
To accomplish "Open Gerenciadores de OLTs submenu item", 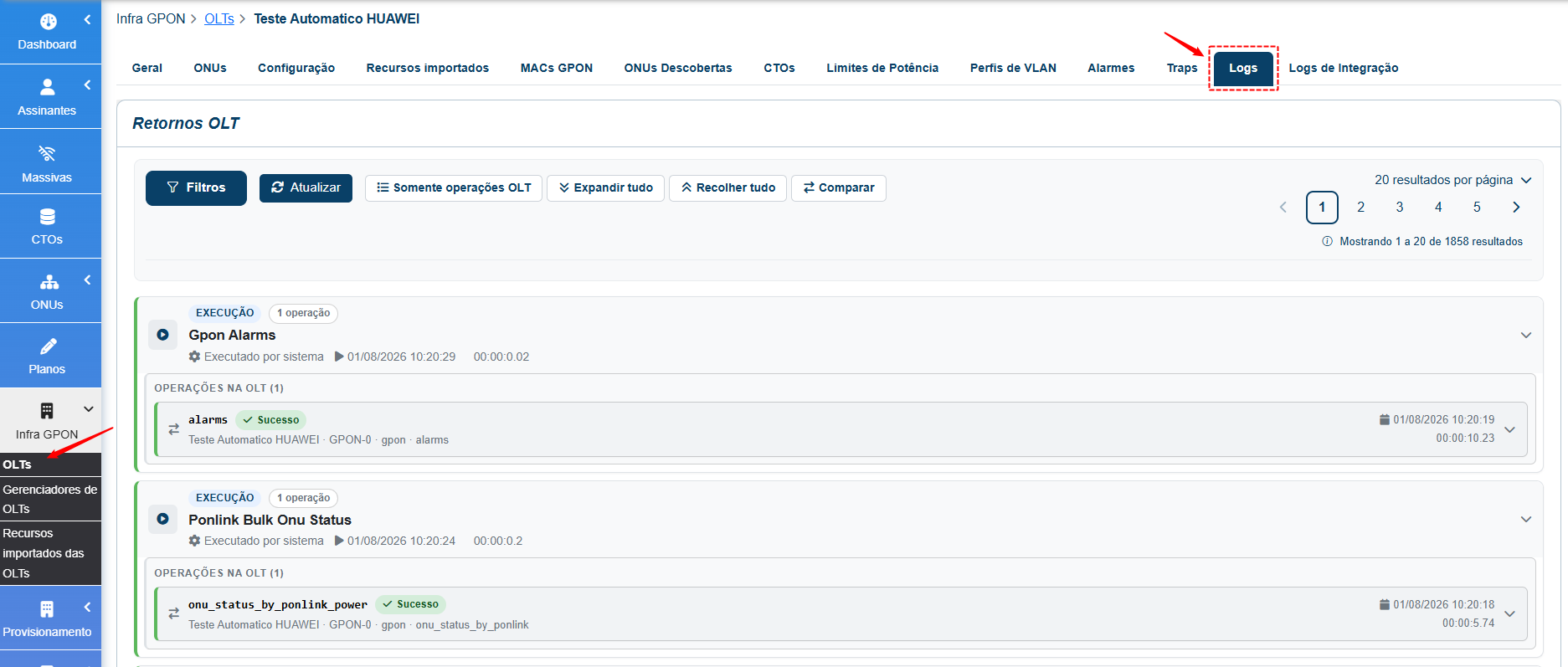I will pos(50,499).
